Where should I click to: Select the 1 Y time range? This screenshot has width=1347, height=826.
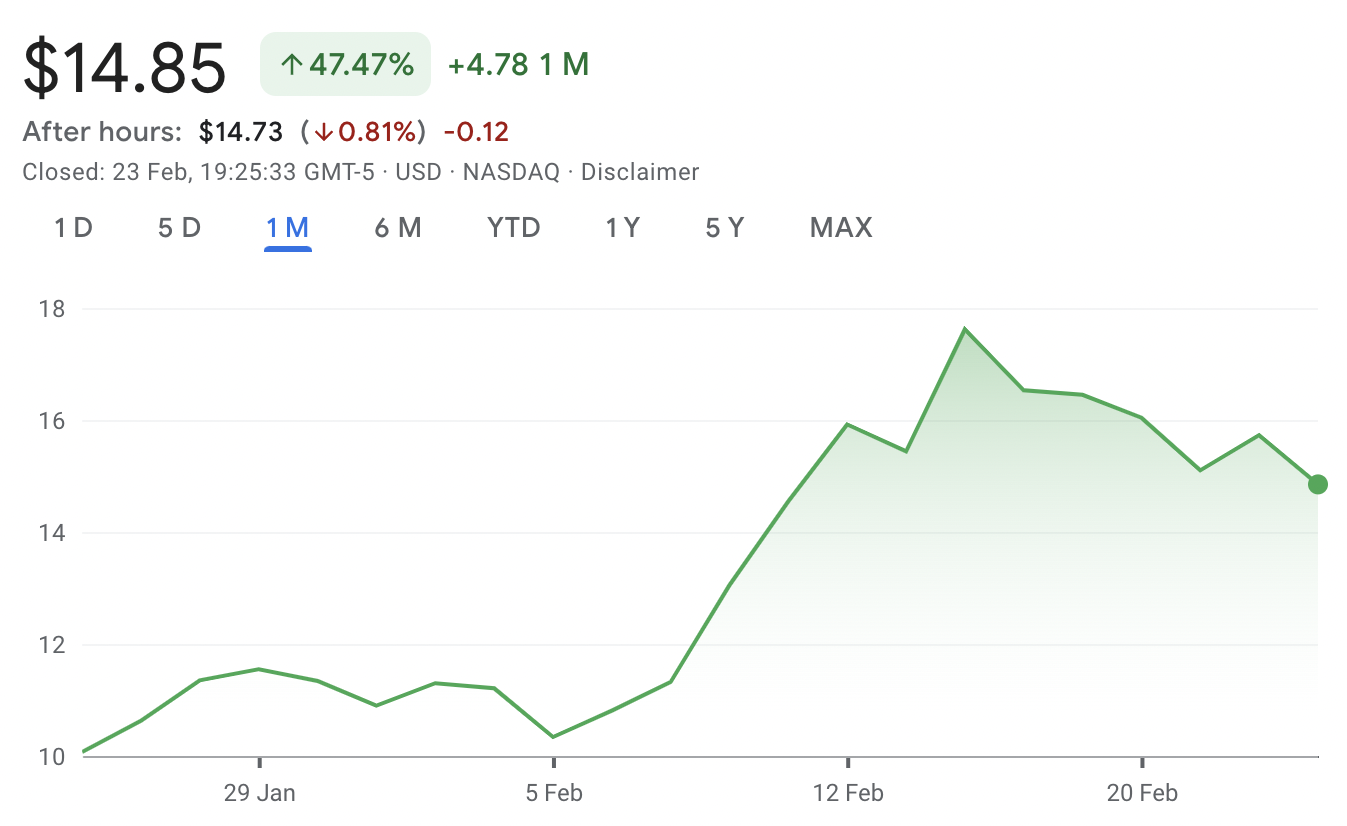(x=622, y=228)
